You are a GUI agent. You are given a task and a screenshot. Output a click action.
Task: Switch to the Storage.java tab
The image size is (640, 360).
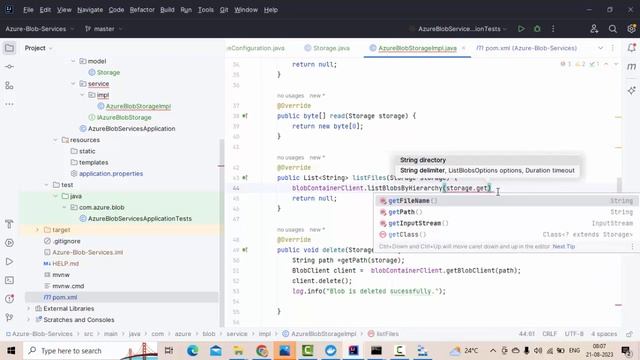[327, 48]
